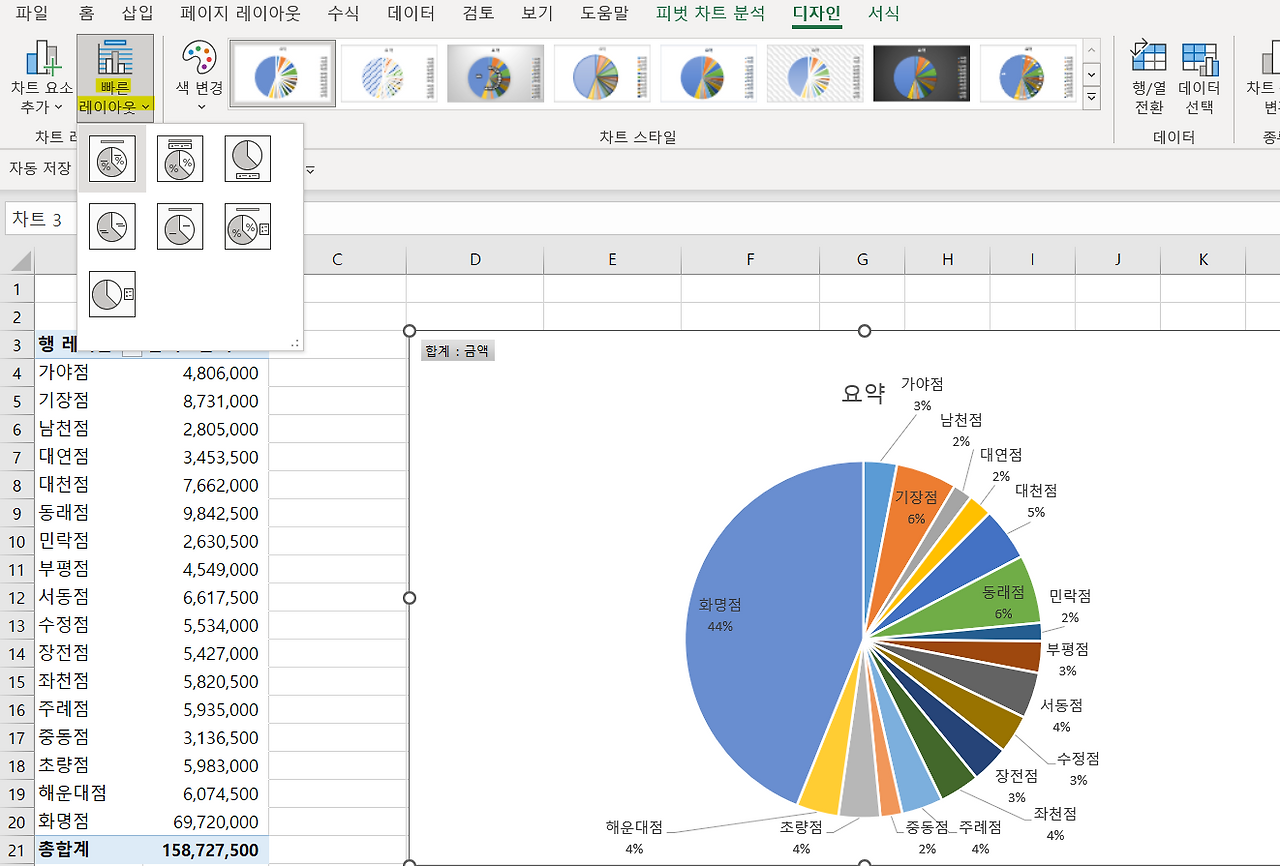Click the 해운대점 data label in the chart
Image resolution: width=1280 pixels, height=866 pixels.
coord(634,837)
